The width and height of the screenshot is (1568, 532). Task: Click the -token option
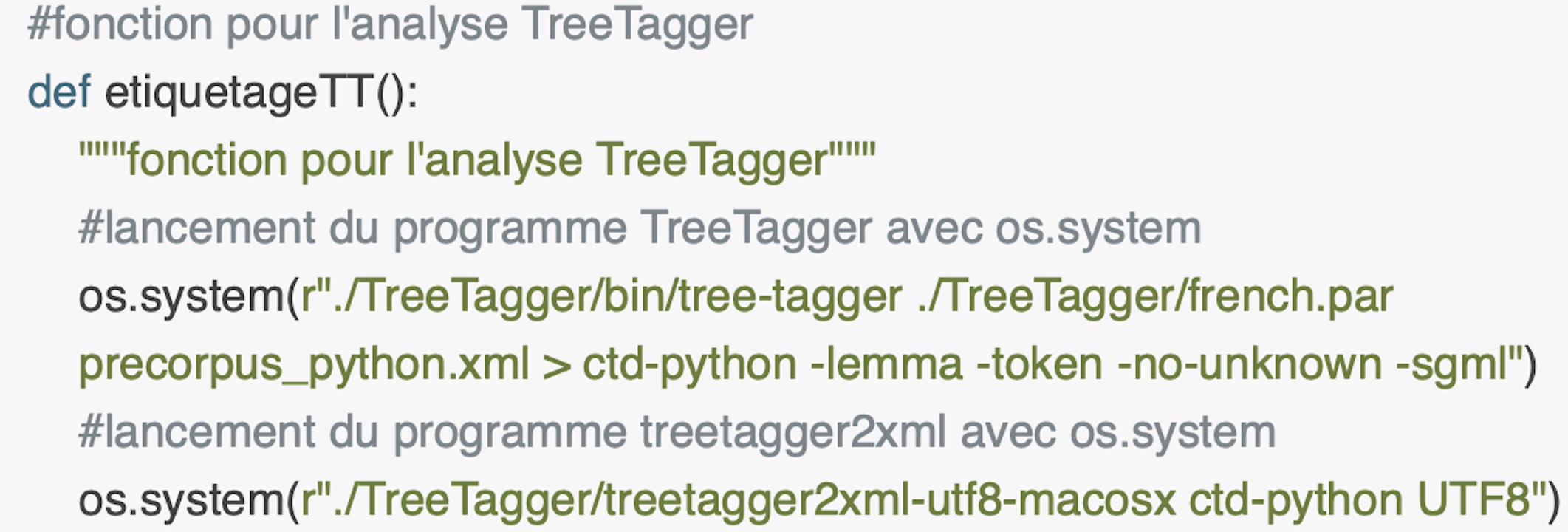click(1040, 365)
